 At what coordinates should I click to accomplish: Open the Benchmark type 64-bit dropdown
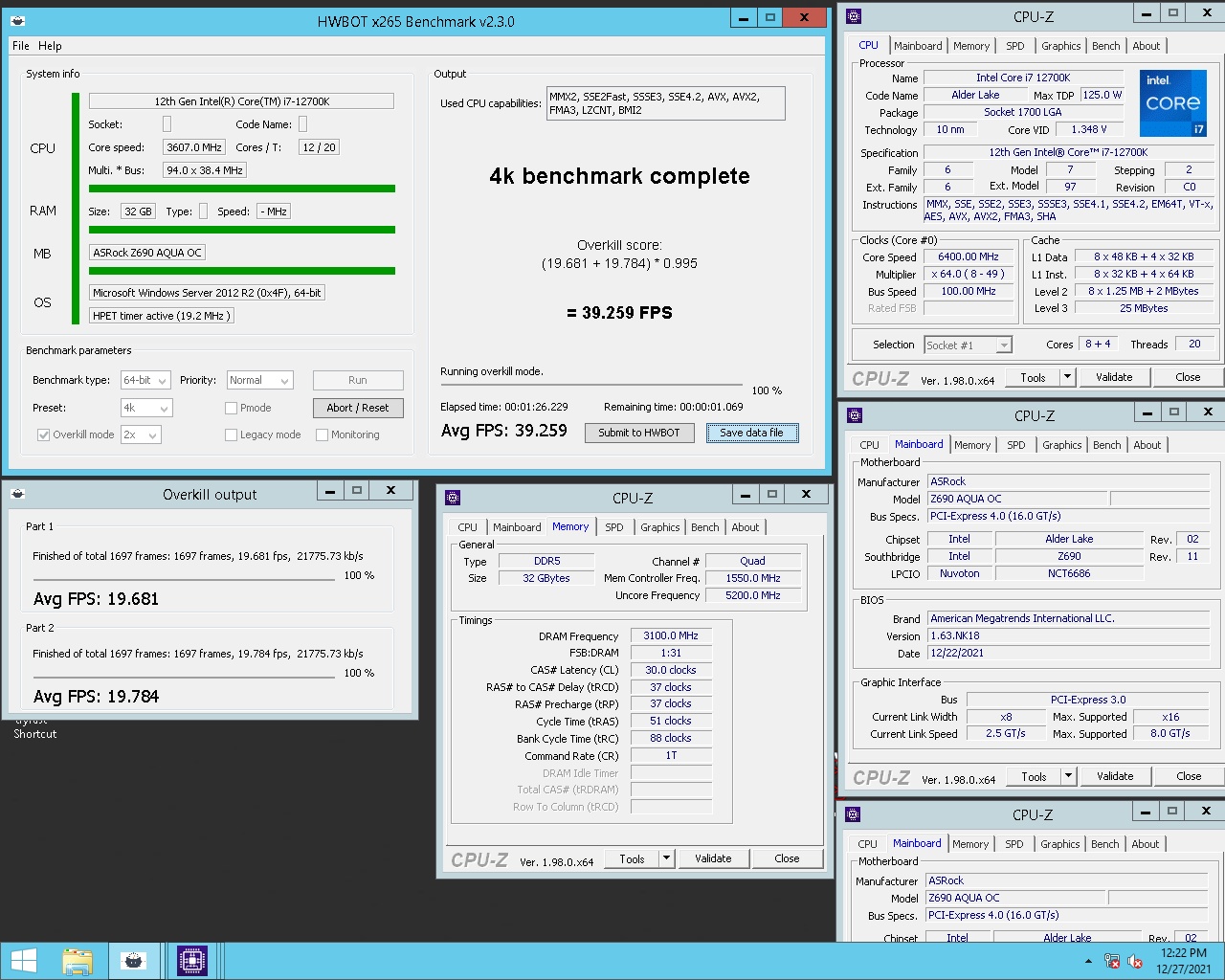tap(145, 380)
